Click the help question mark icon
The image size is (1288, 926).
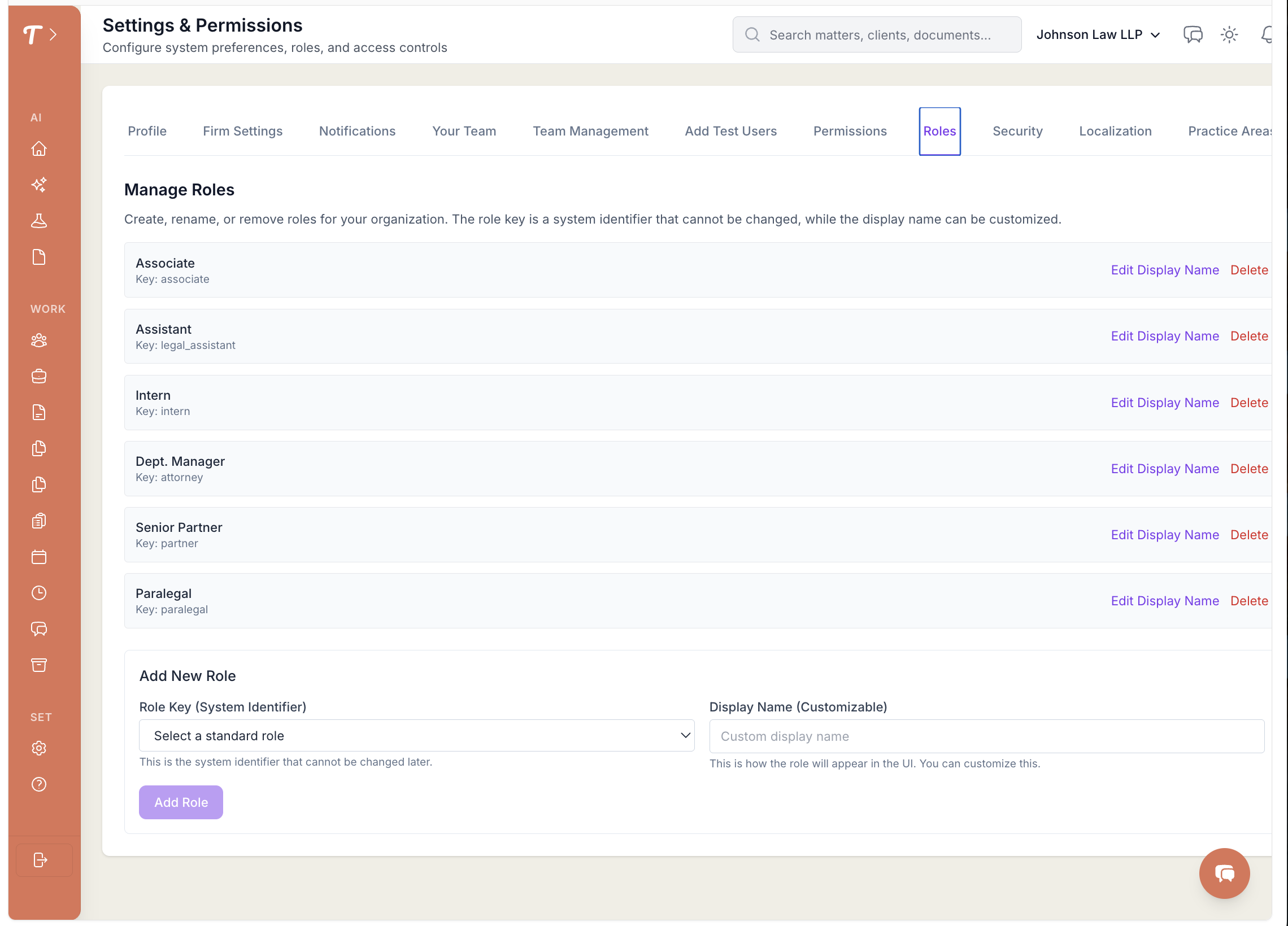pyautogui.click(x=38, y=784)
